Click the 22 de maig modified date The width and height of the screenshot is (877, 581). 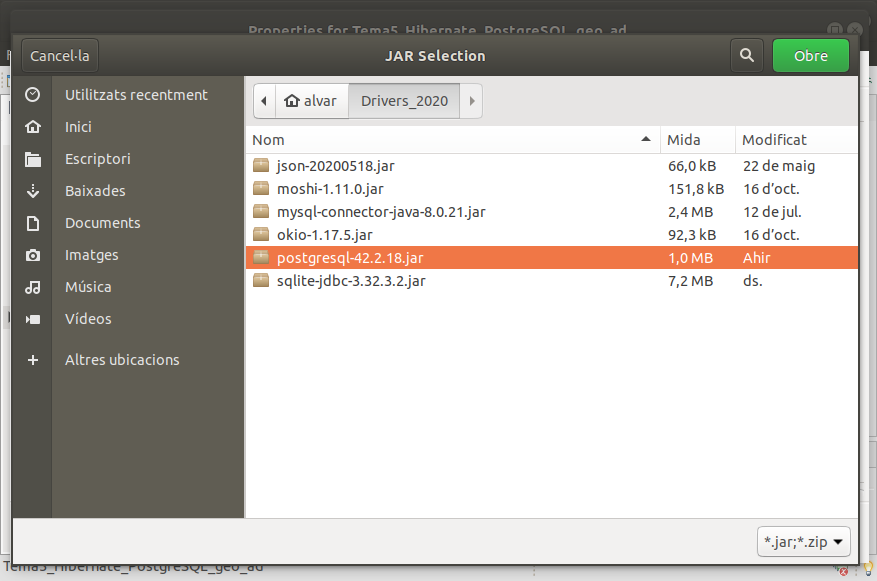779,166
